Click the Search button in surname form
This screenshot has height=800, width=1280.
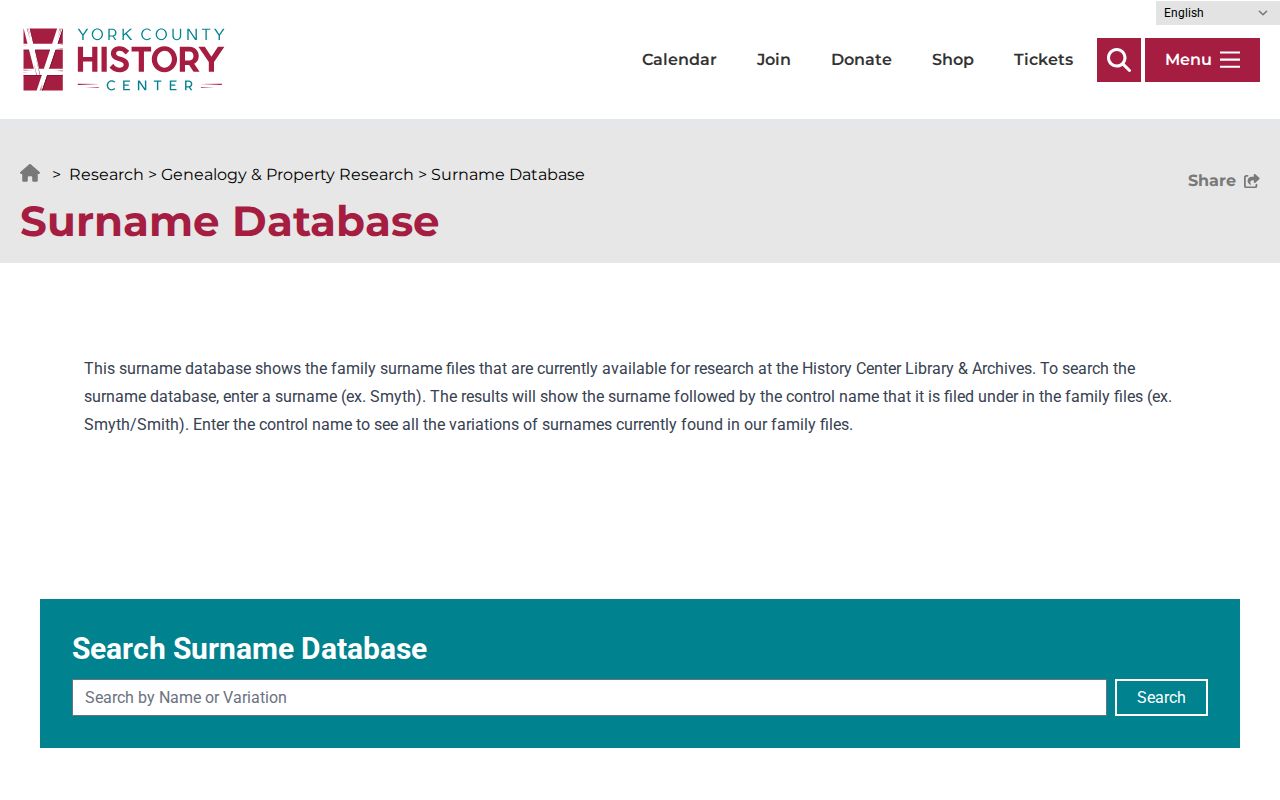(x=1161, y=698)
